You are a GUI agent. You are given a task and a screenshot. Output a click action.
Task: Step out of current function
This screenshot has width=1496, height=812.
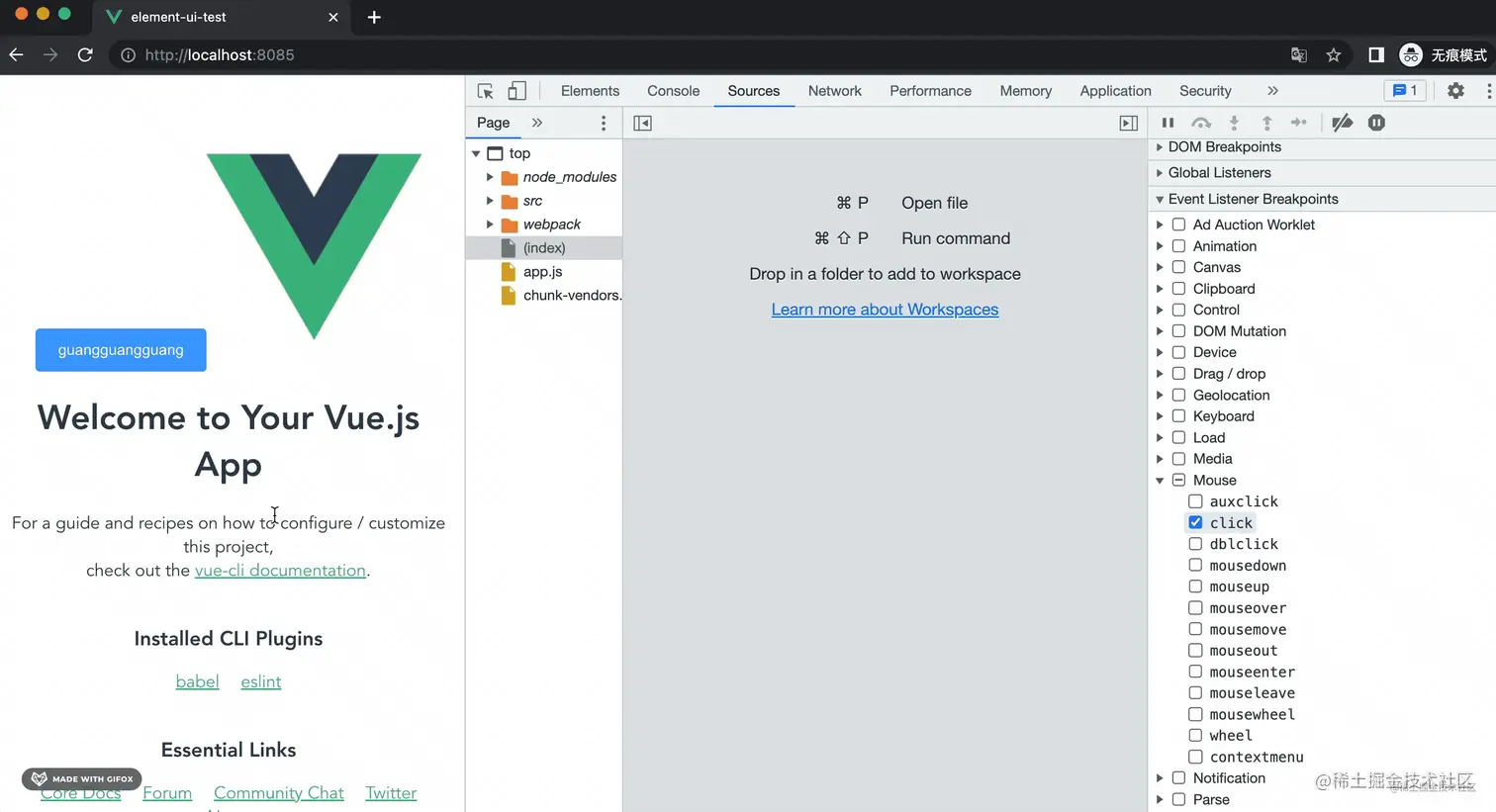click(x=1266, y=123)
